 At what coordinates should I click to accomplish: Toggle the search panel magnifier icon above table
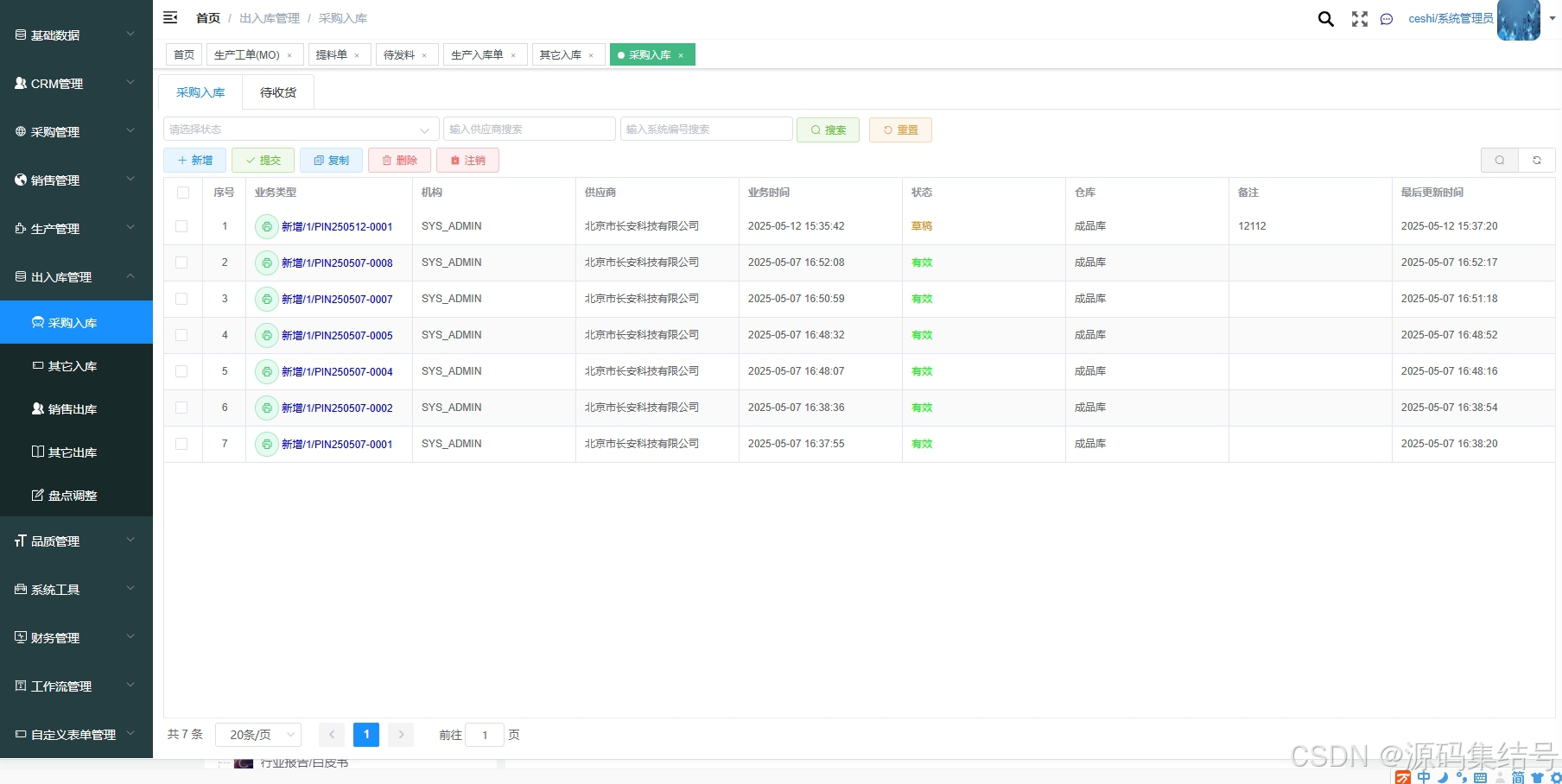[x=1500, y=160]
